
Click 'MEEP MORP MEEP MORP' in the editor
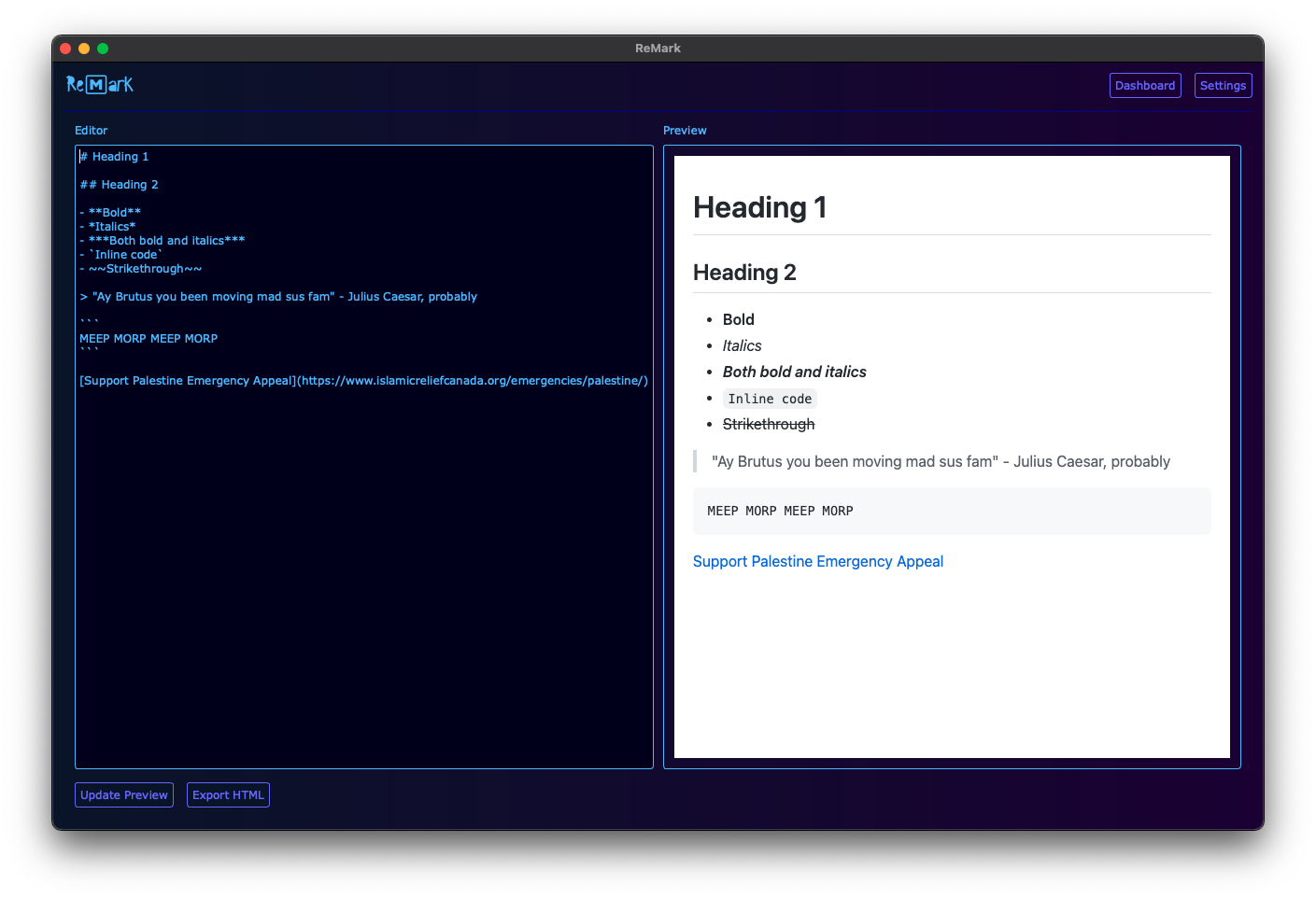point(149,339)
